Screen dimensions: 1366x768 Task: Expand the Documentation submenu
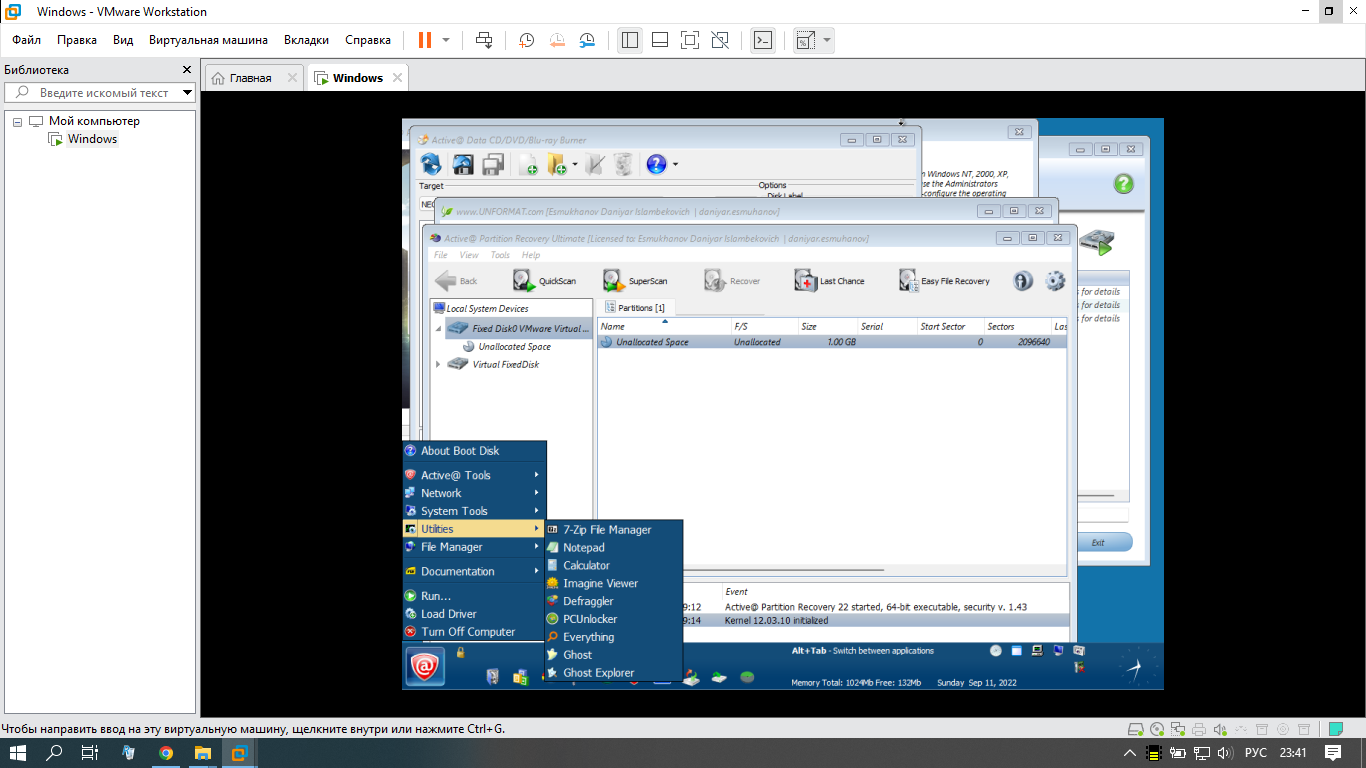[x=474, y=571]
